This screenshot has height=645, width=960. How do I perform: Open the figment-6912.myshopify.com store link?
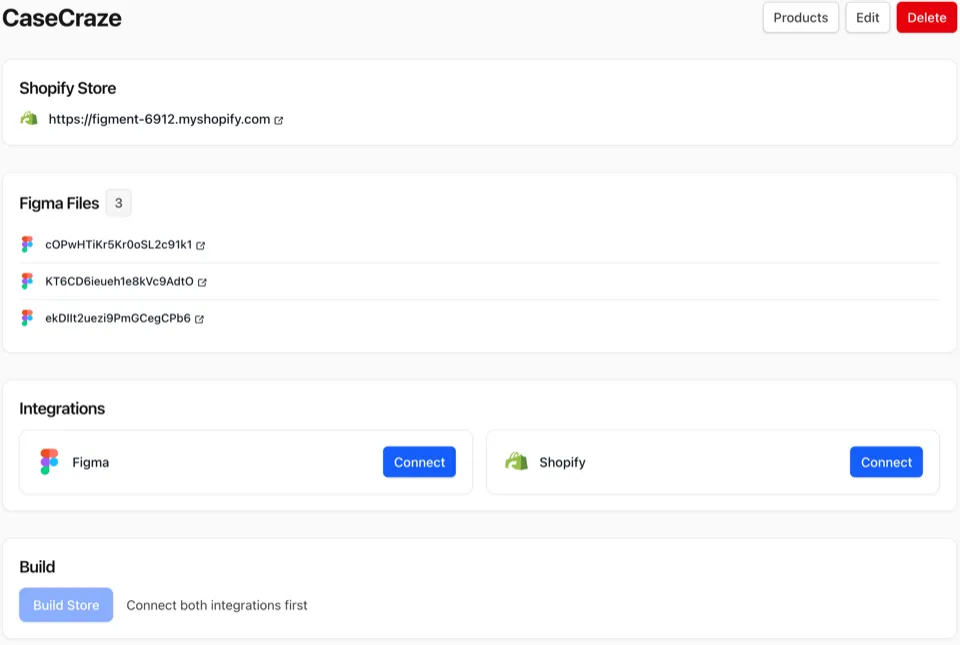pyautogui.click(x=159, y=119)
